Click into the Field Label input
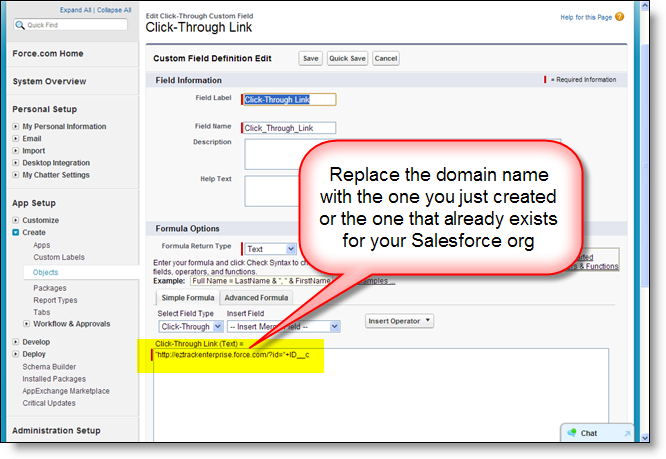 pos(289,99)
